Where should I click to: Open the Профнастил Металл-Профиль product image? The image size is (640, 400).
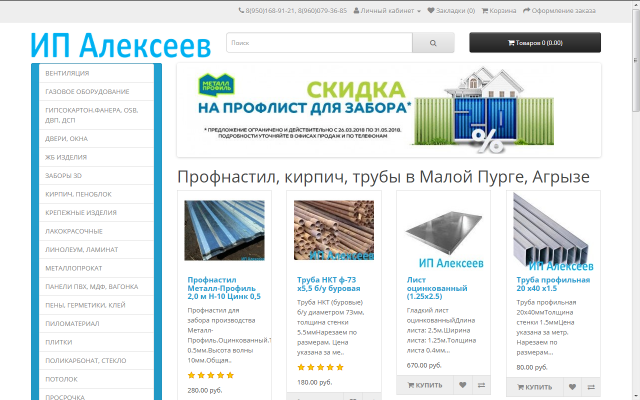click(224, 230)
